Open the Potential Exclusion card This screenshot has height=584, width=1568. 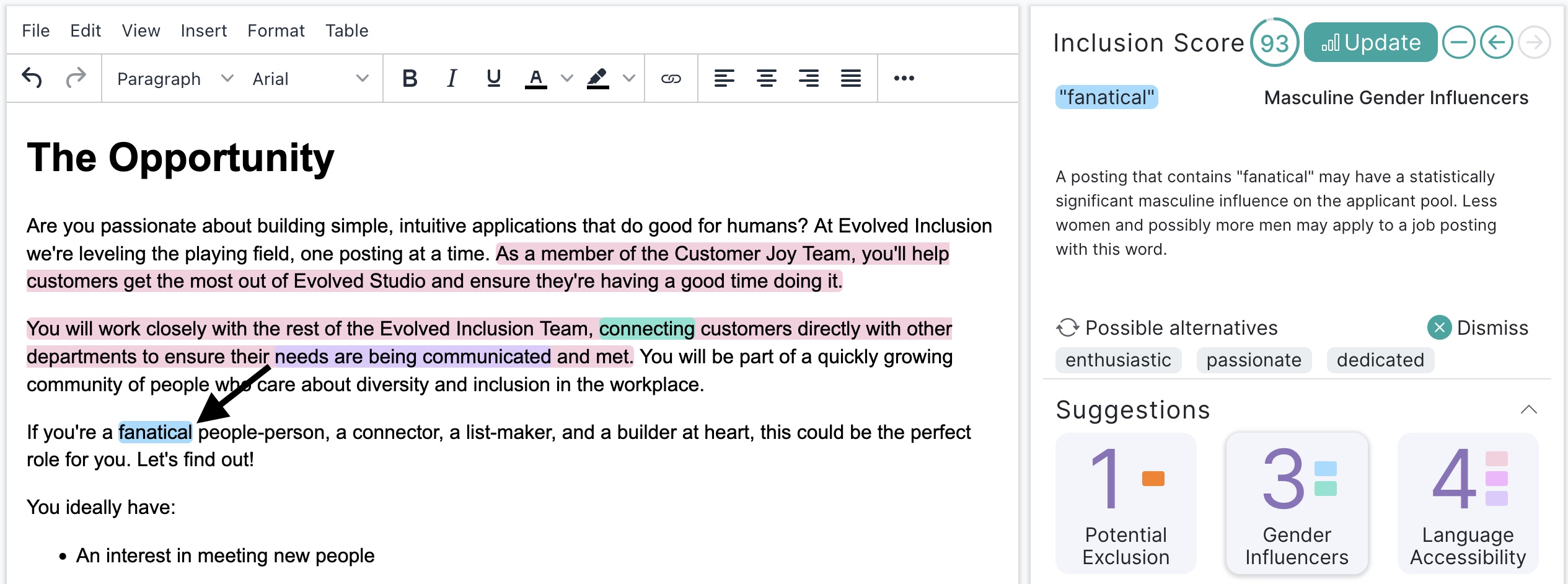1125,503
